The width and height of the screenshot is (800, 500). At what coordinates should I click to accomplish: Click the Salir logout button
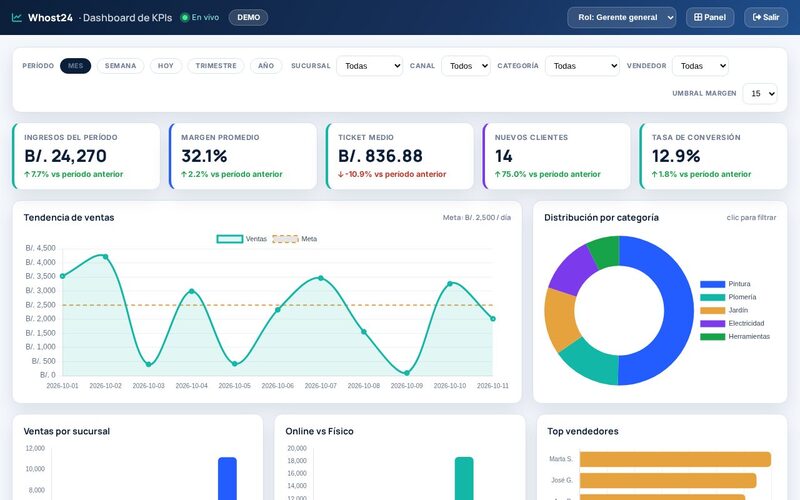tap(766, 17)
